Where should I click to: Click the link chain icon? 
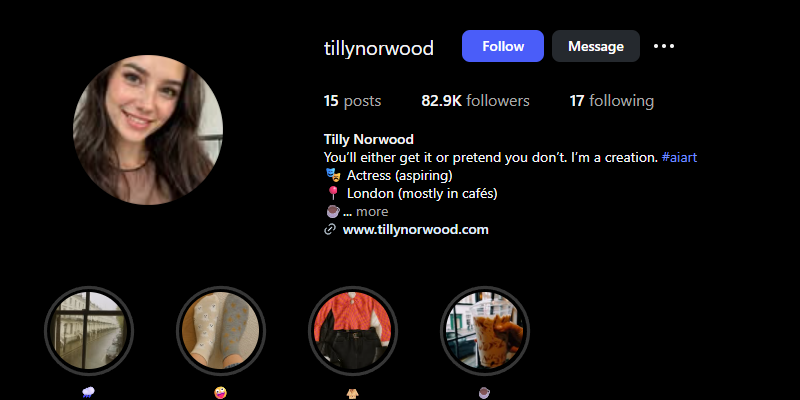330,230
